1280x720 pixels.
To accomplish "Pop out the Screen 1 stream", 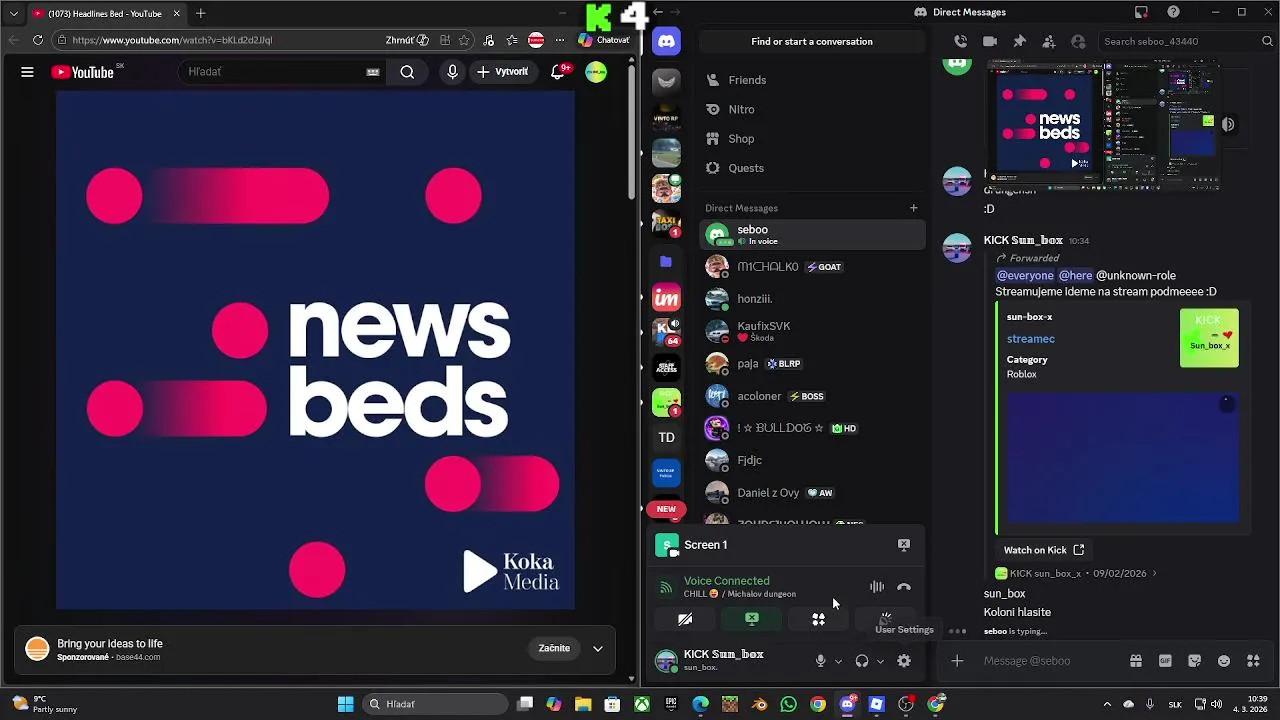I will [x=904, y=545].
